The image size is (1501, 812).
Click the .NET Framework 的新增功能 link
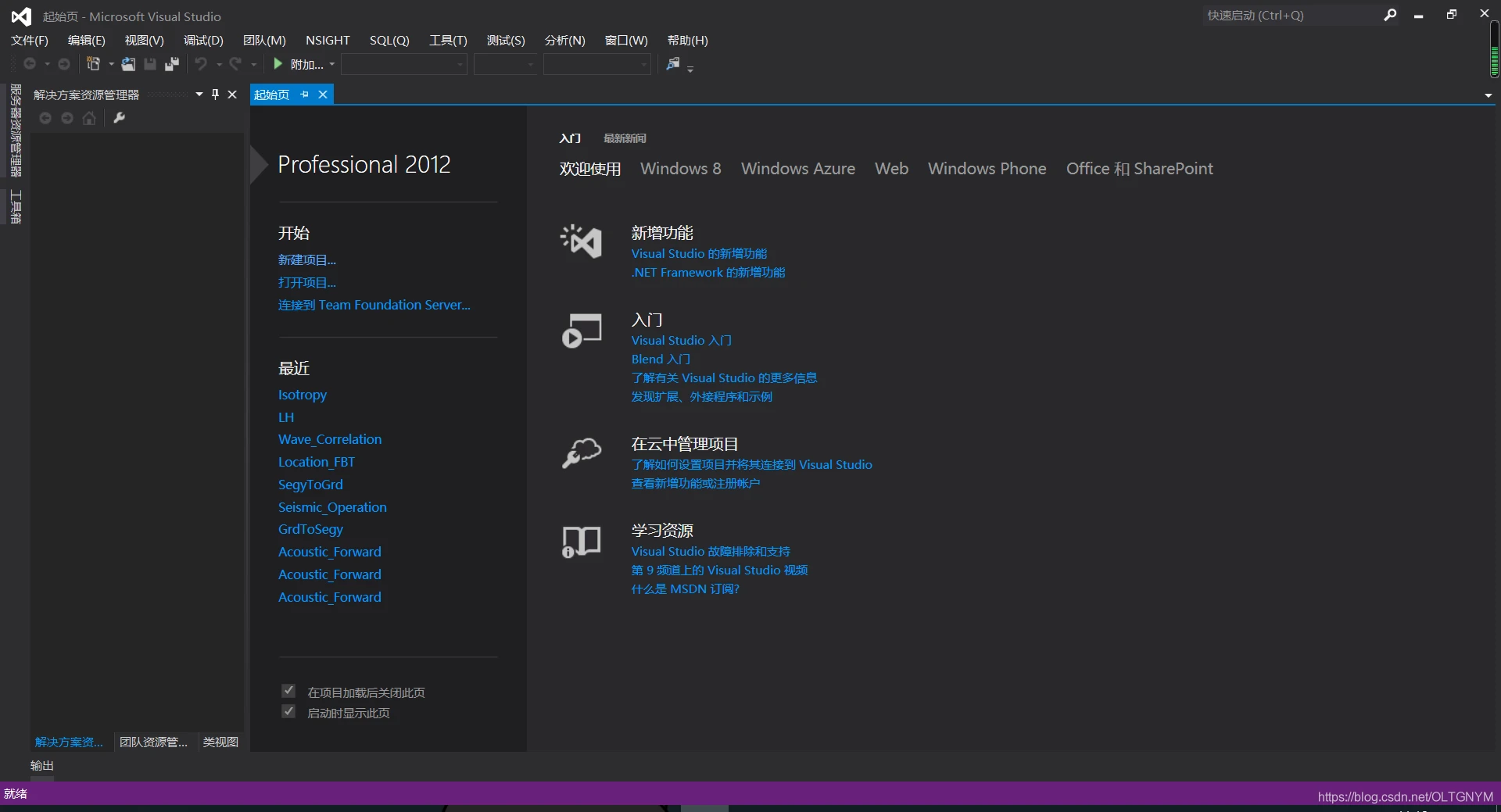[708, 273]
